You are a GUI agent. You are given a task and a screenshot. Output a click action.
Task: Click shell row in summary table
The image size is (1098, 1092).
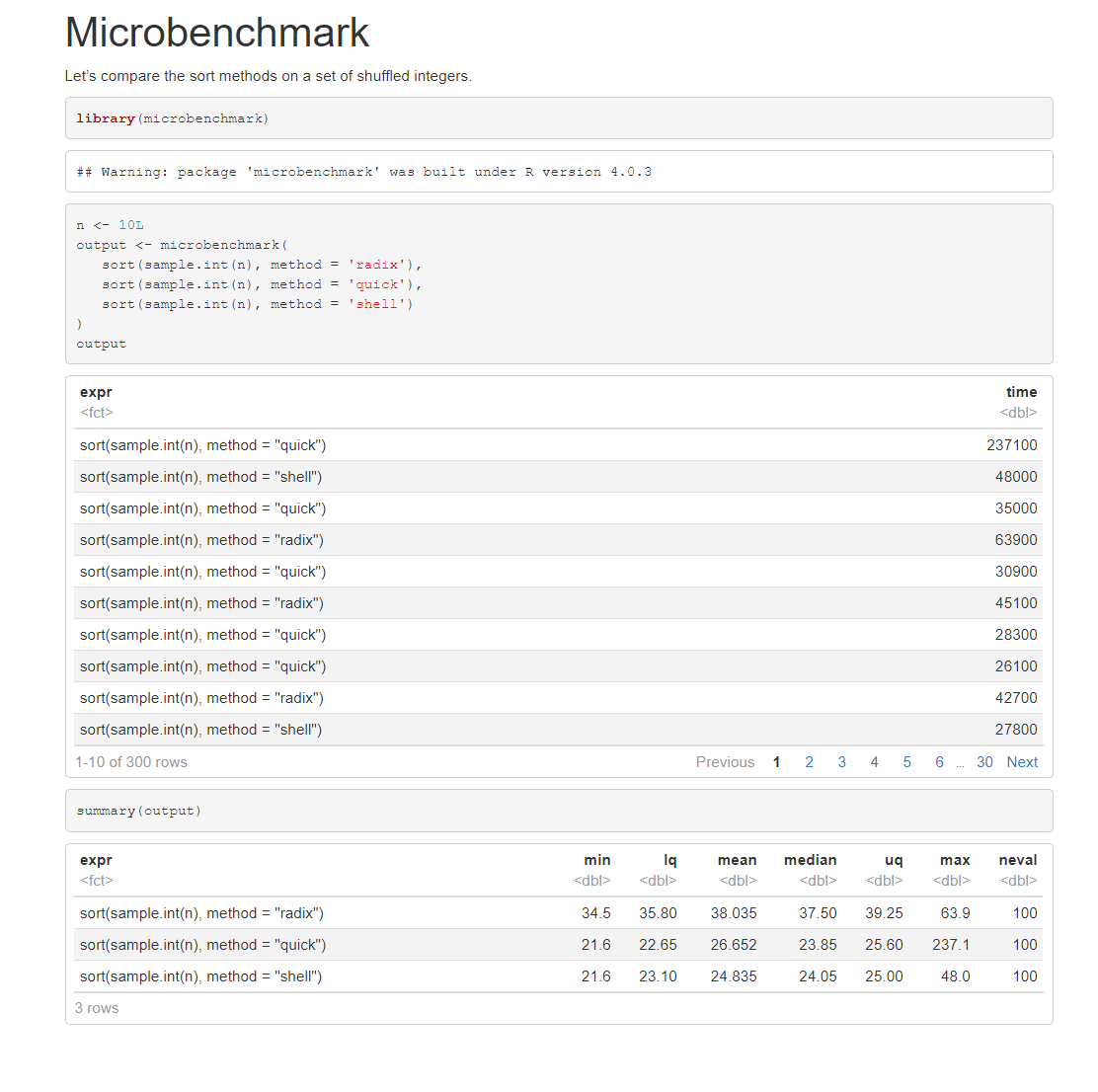558,976
